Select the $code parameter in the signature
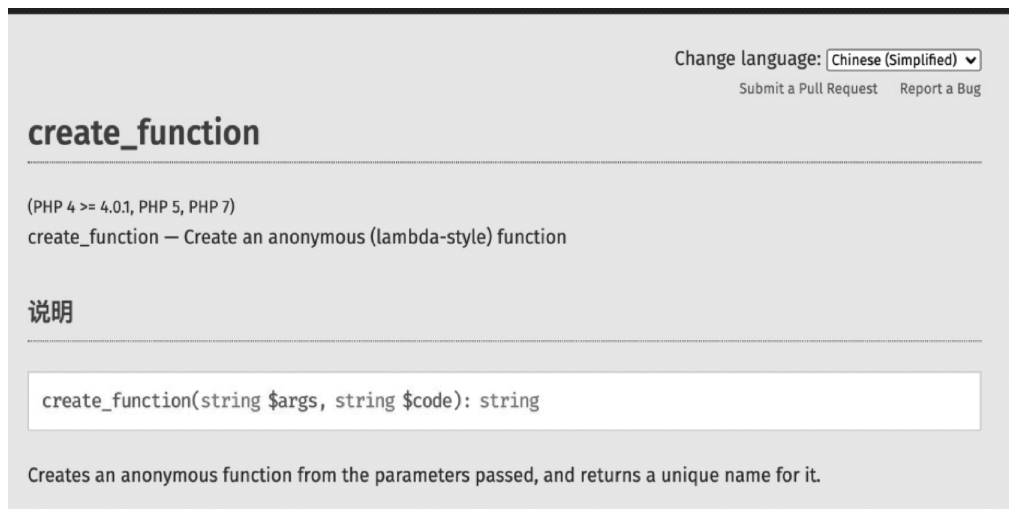The image size is (1013, 512). (x=427, y=401)
